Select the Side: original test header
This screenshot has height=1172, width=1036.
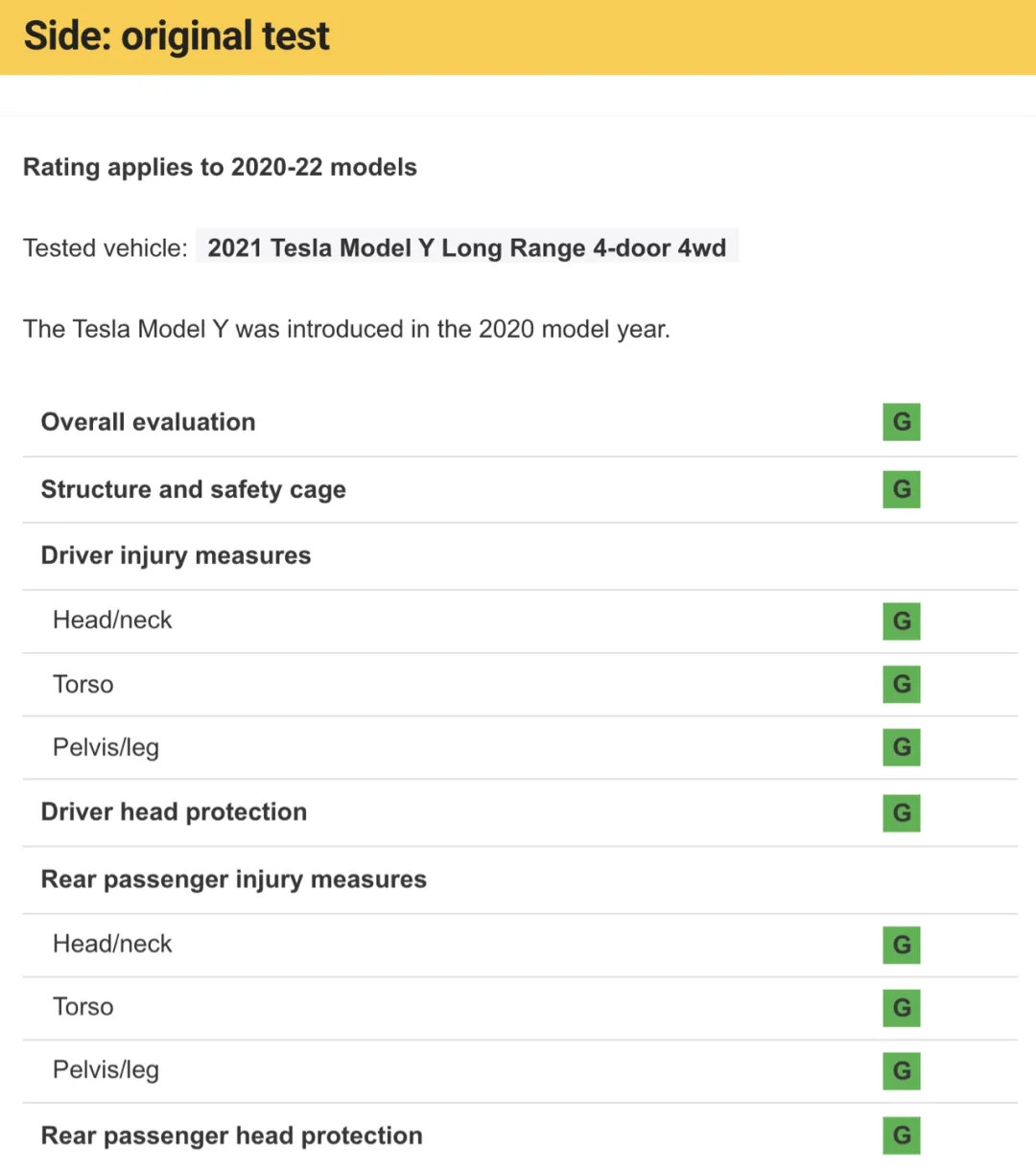pos(518,37)
